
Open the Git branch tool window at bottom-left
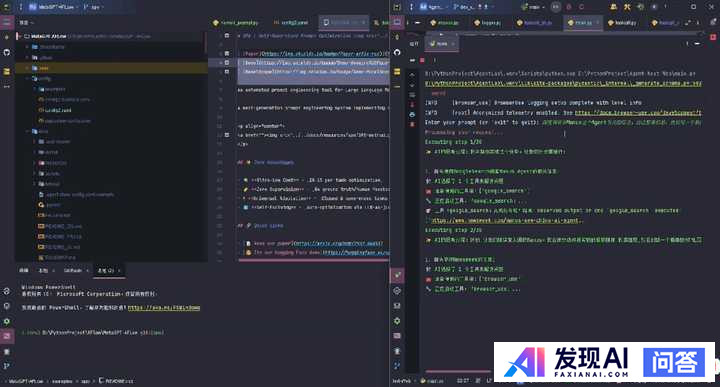[x=6, y=366]
